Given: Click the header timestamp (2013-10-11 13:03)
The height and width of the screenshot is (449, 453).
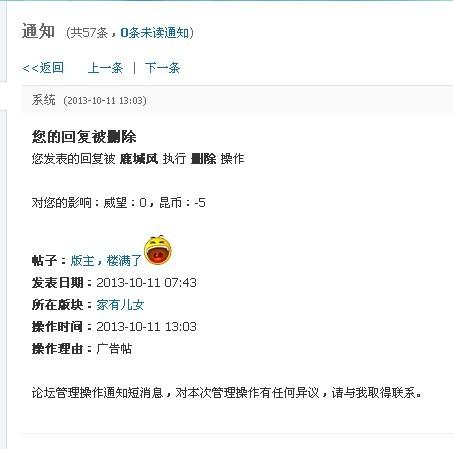Looking at the screenshot, I should (x=105, y=101).
